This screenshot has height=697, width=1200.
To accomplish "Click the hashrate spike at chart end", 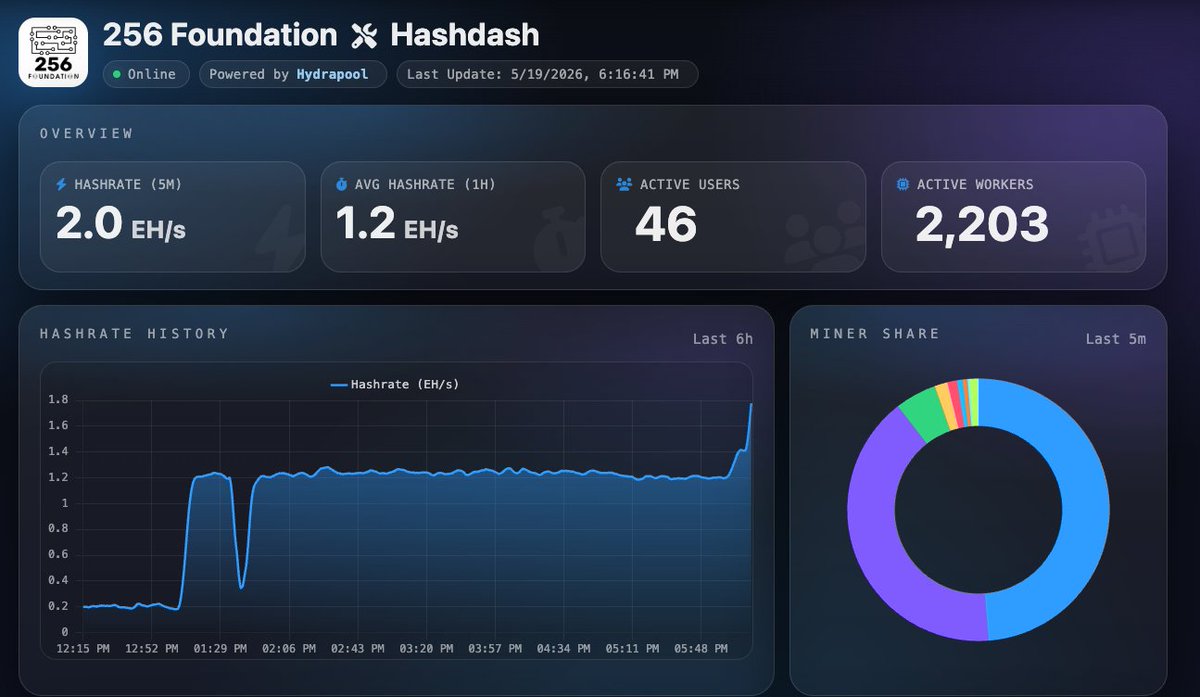I will coord(750,406).
